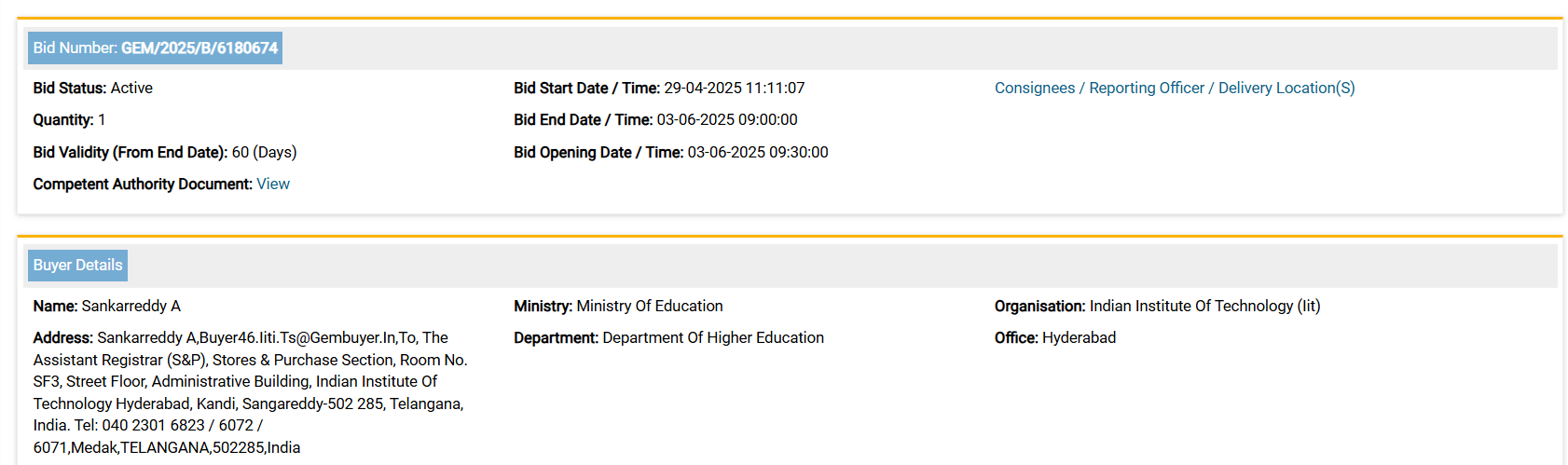Click the Bid Status Active text
The image size is (1568, 465).
(131, 89)
